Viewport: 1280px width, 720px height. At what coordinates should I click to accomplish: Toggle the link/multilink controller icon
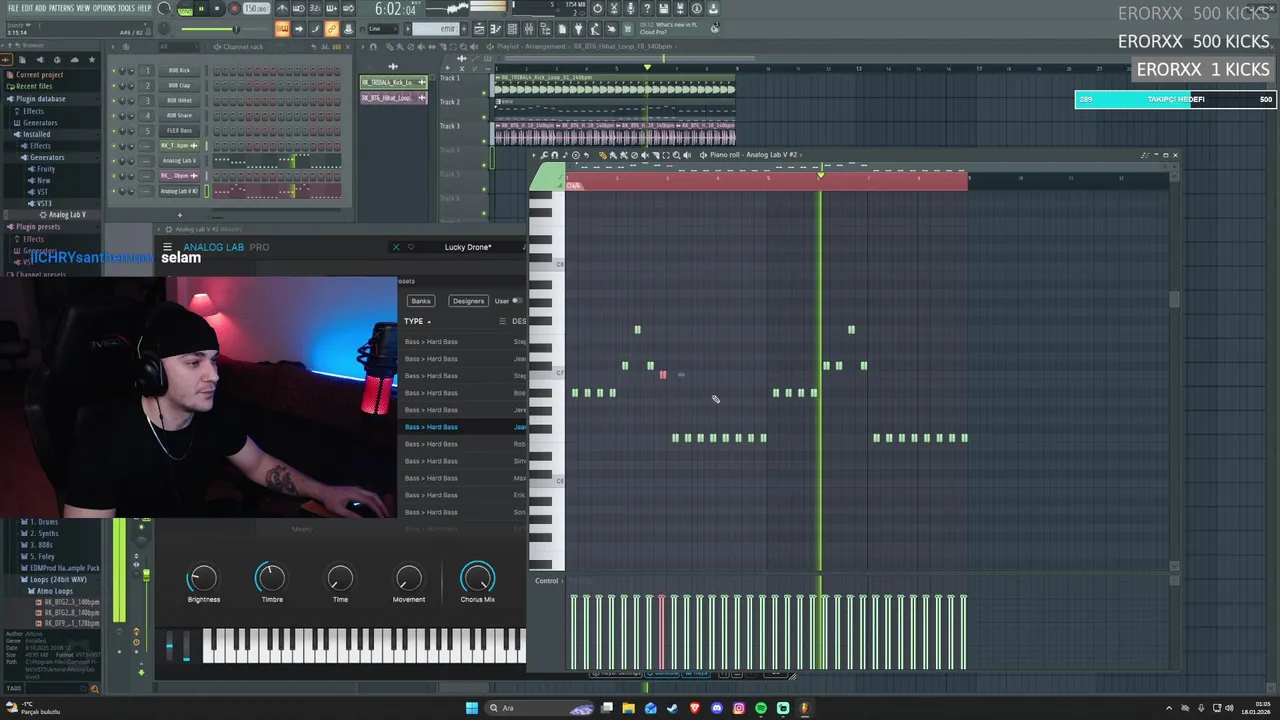[x=331, y=29]
